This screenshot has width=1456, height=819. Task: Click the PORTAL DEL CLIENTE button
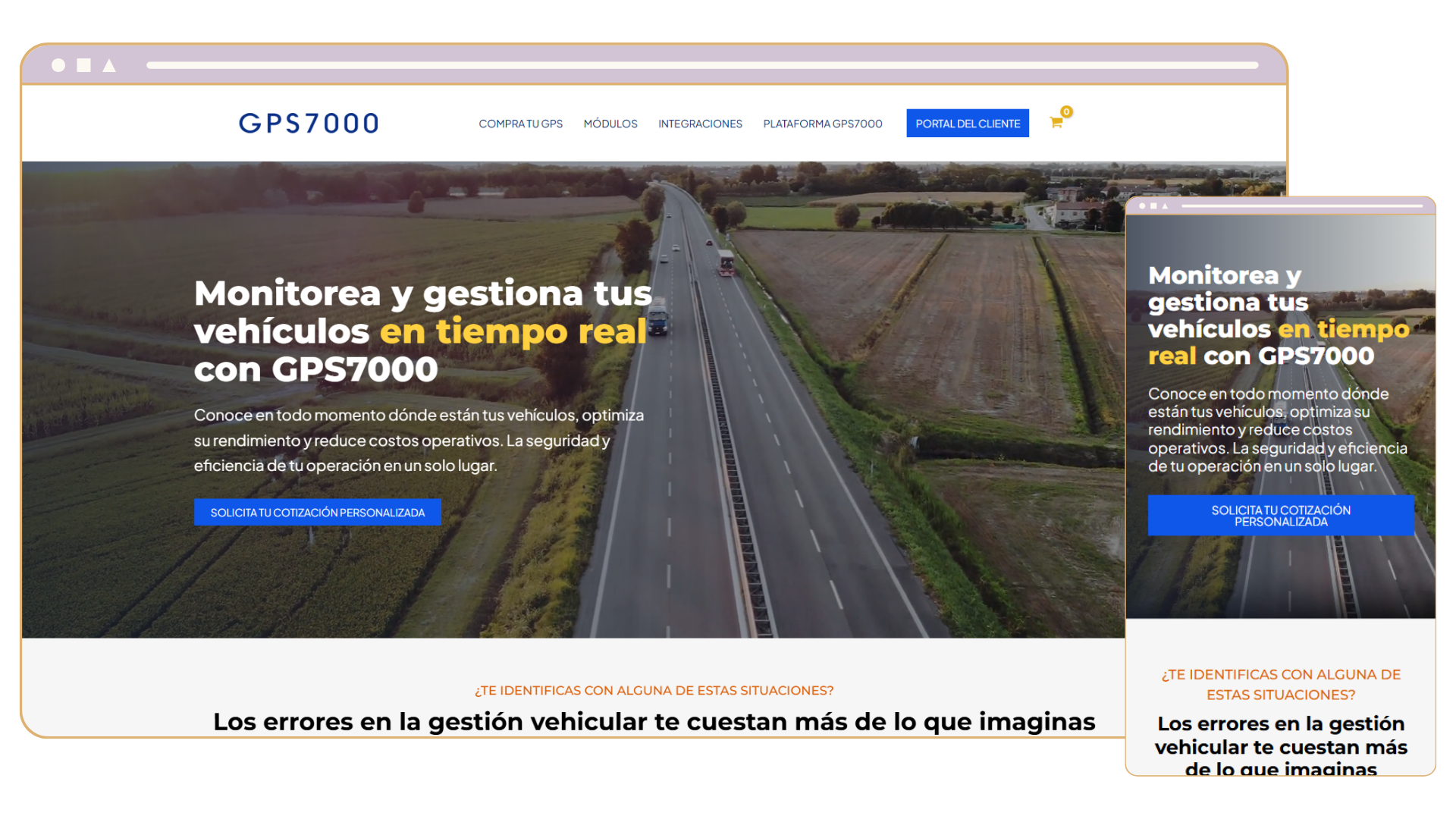click(968, 124)
